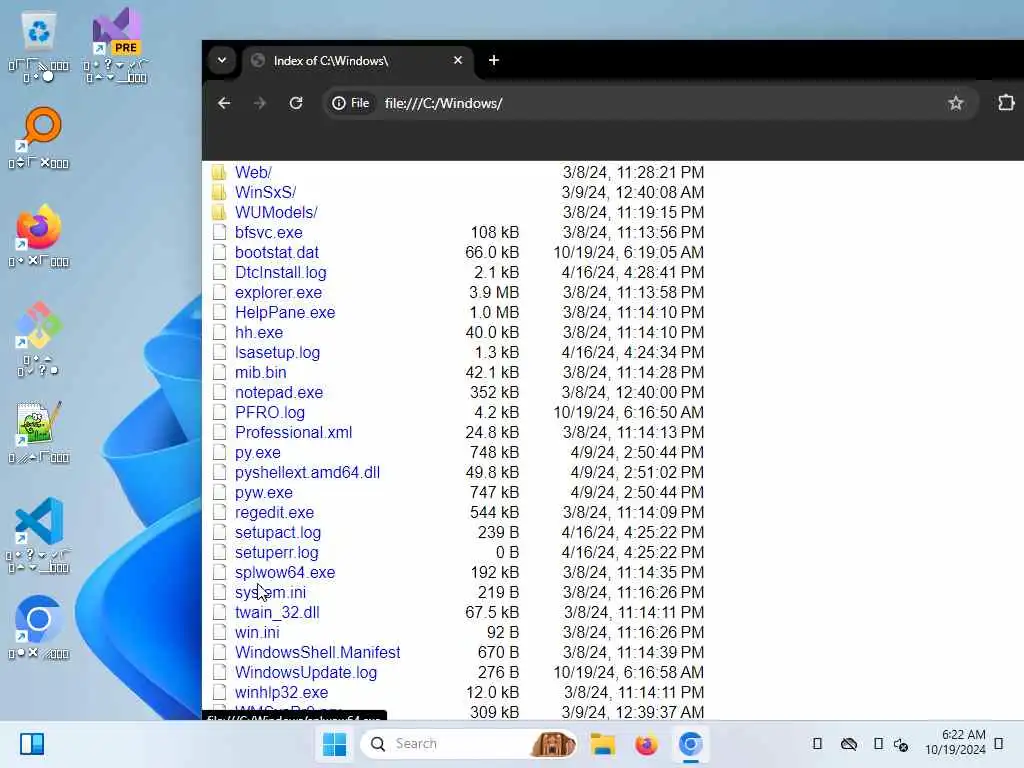Viewport: 1024px width, 768px height.
Task: Open the extensions puzzle icon
Action: pyautogui.click(x=1006, y=103)
